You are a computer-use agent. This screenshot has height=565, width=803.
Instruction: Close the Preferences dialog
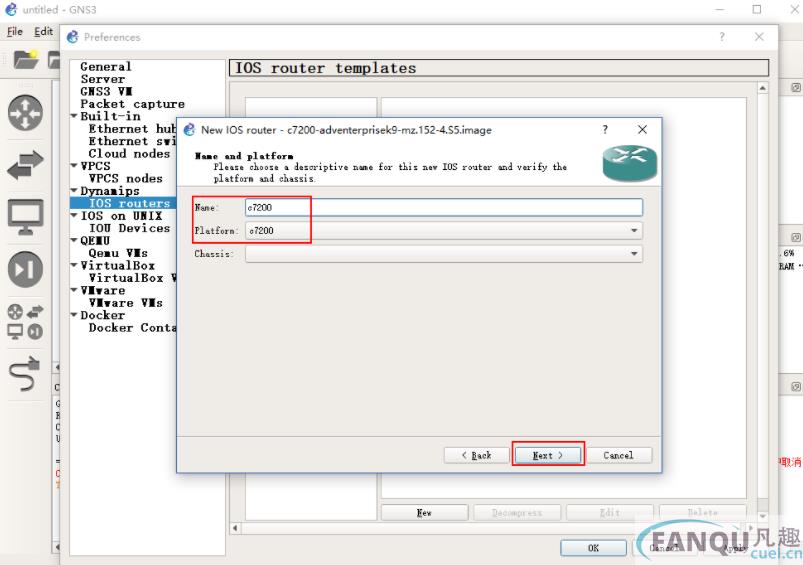point(759,37)
